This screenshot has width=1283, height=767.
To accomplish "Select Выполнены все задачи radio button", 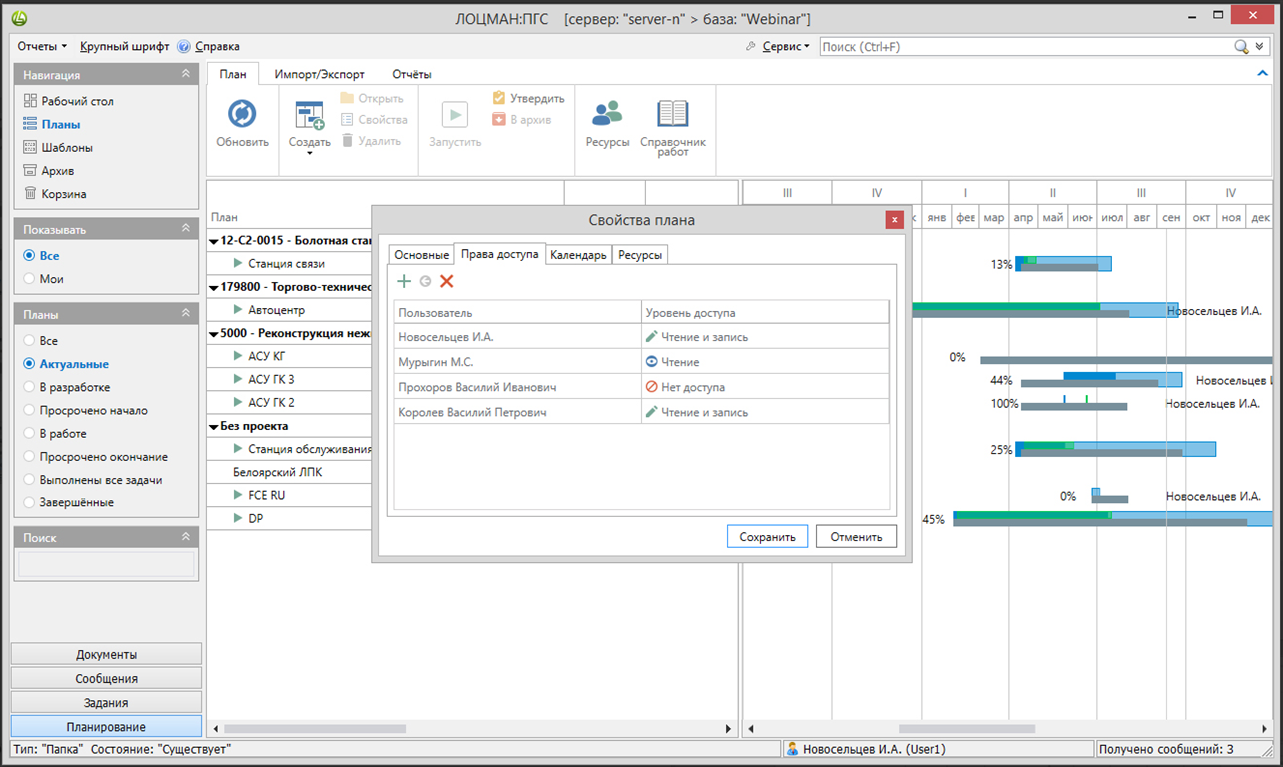I will 30,480.
